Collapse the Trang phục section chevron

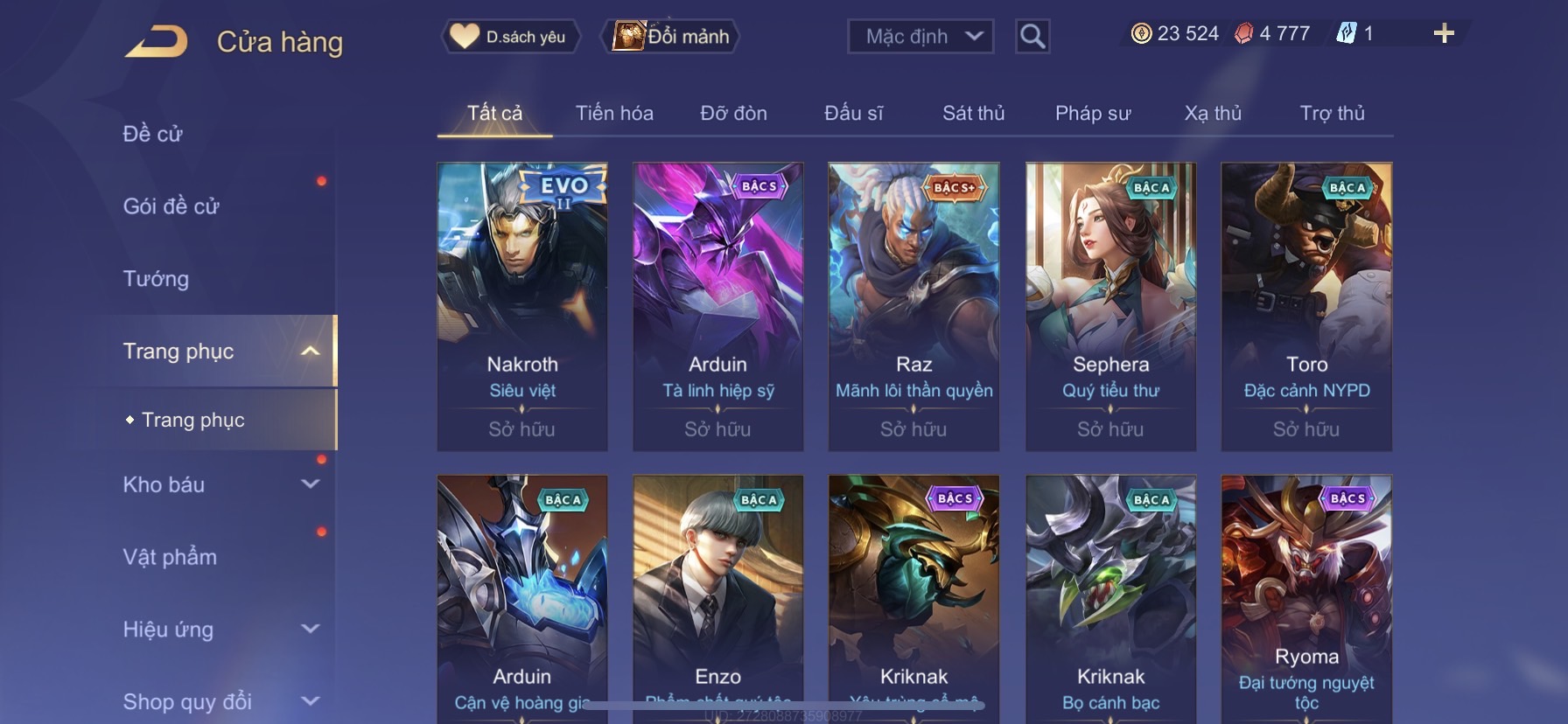coord(310,351)
